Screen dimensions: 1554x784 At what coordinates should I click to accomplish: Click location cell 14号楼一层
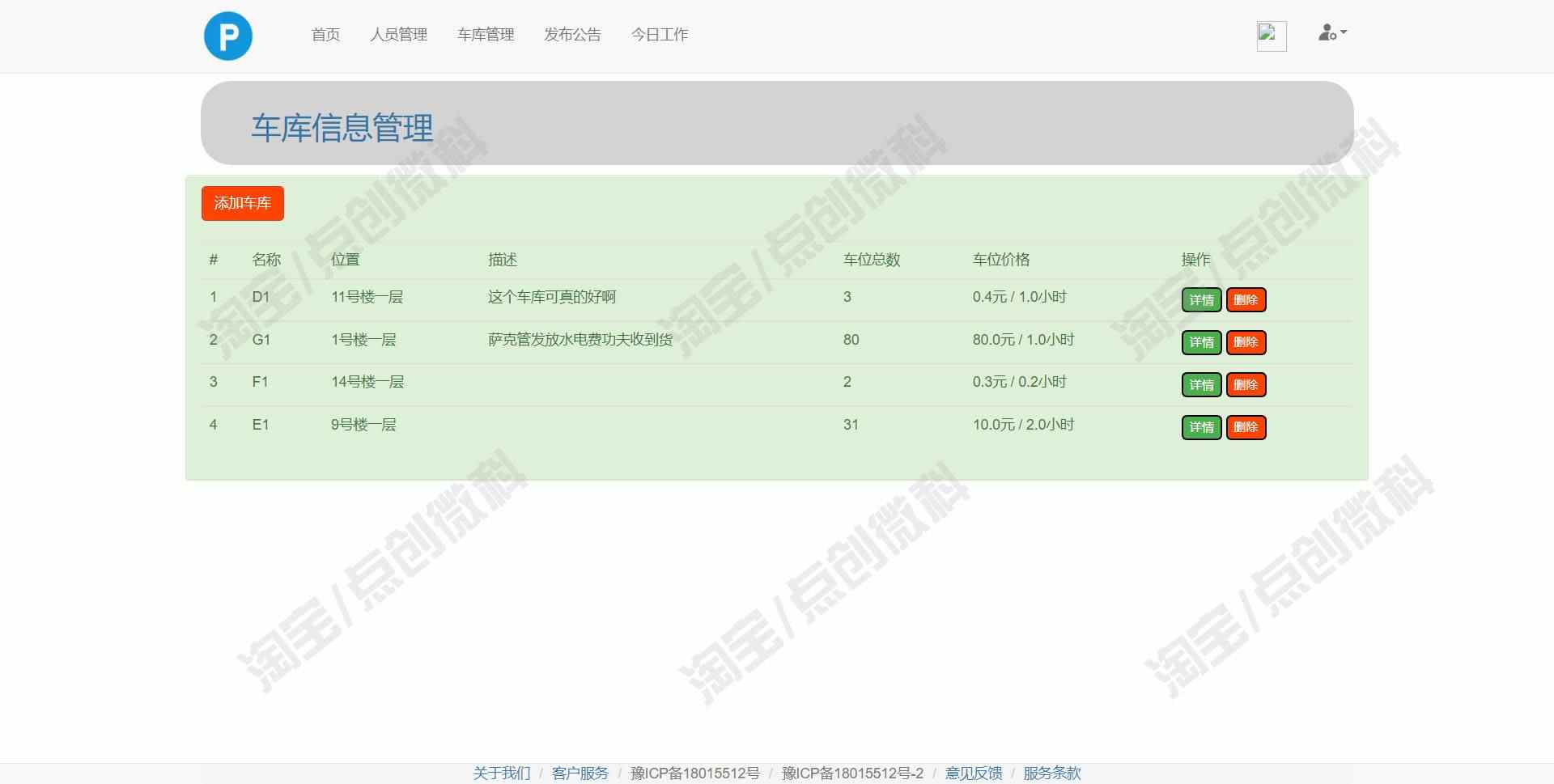(x=367, y=382)
